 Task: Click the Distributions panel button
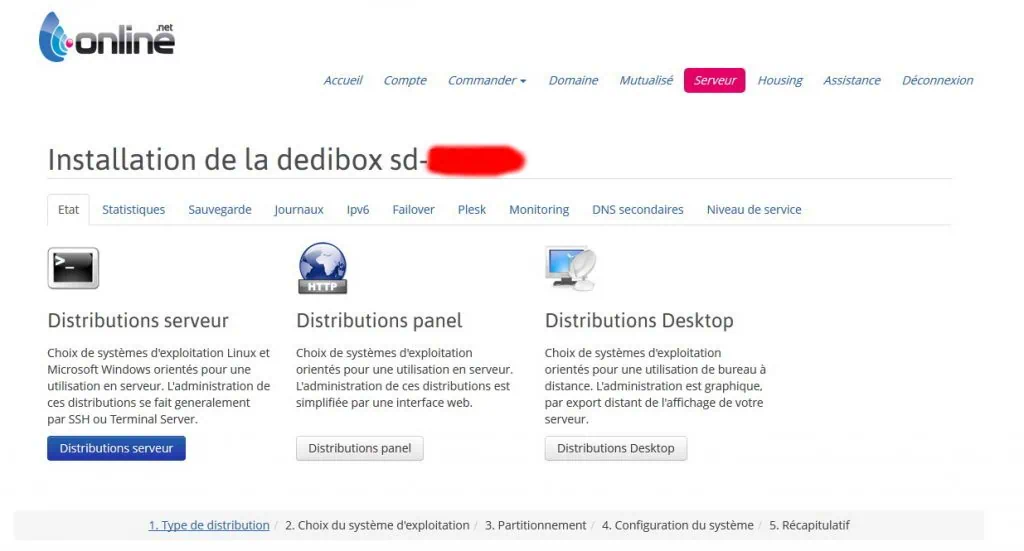359,448
